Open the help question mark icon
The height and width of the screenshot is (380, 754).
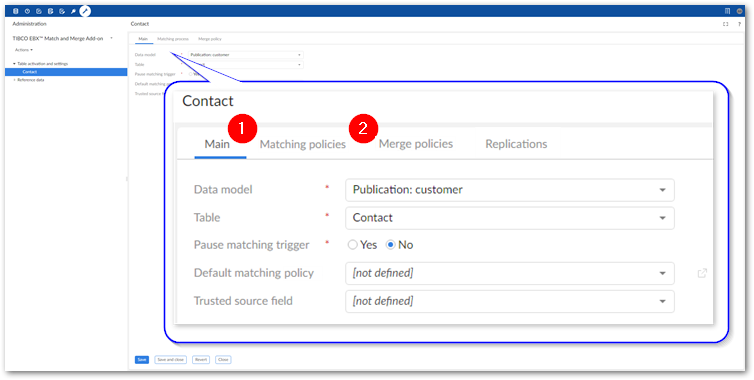coord(739,24)
